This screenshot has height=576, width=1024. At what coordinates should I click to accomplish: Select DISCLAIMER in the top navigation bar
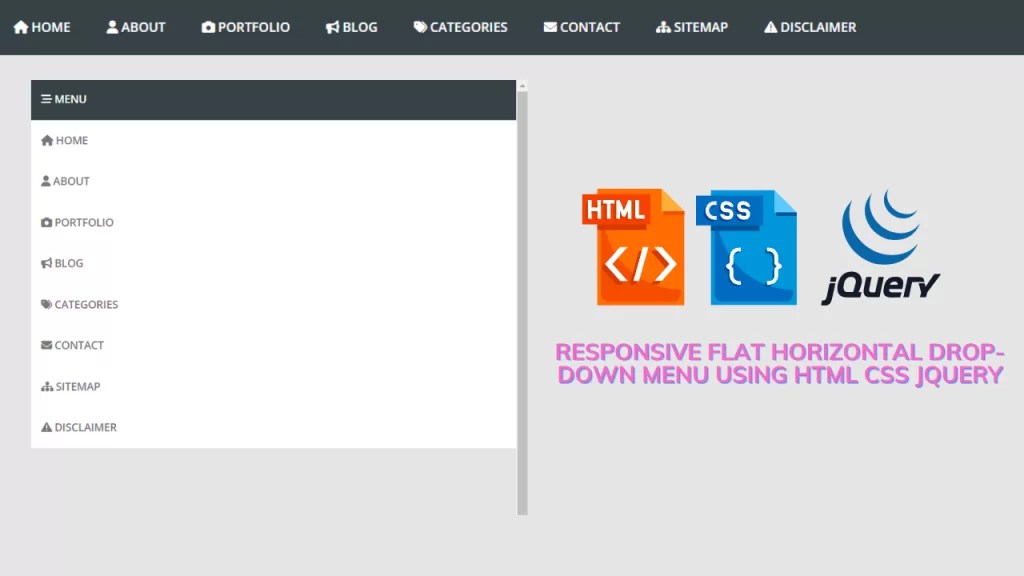tap(810, 27)
